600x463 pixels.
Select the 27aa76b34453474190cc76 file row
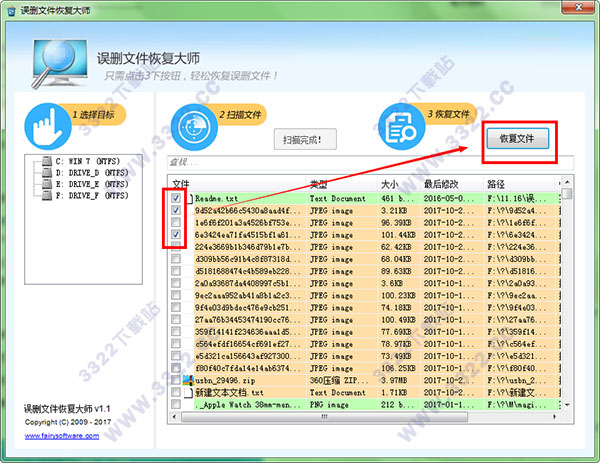(365, 320)
